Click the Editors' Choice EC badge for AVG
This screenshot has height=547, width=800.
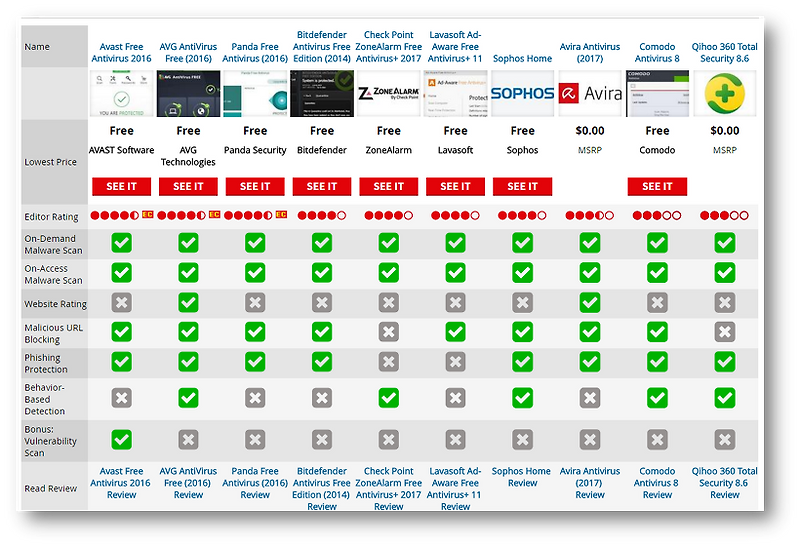point(214,214)
